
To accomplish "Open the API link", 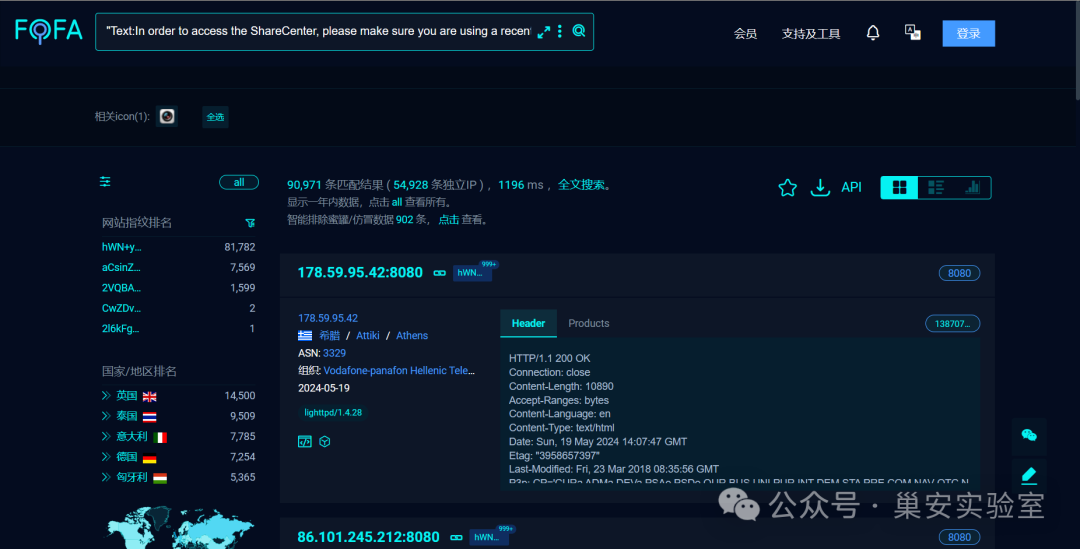I will coord(851,187).
